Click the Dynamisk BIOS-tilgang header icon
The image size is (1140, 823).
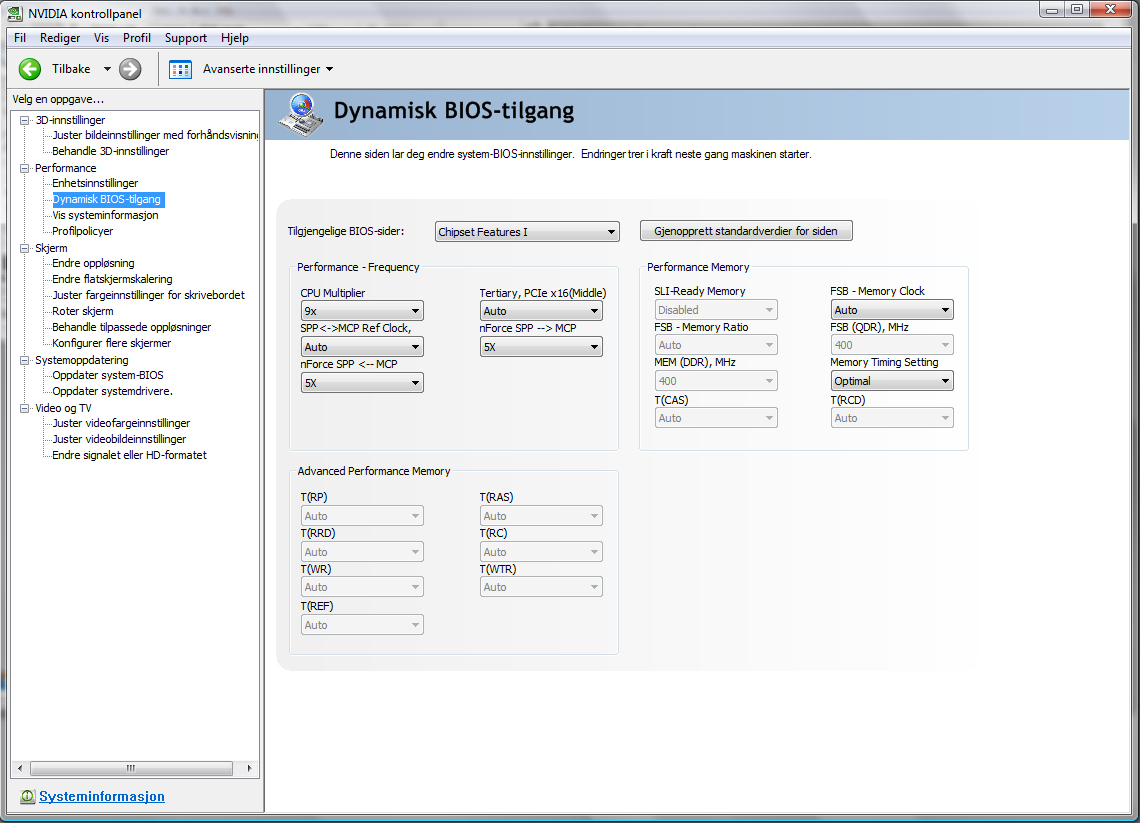pos(301,115)
